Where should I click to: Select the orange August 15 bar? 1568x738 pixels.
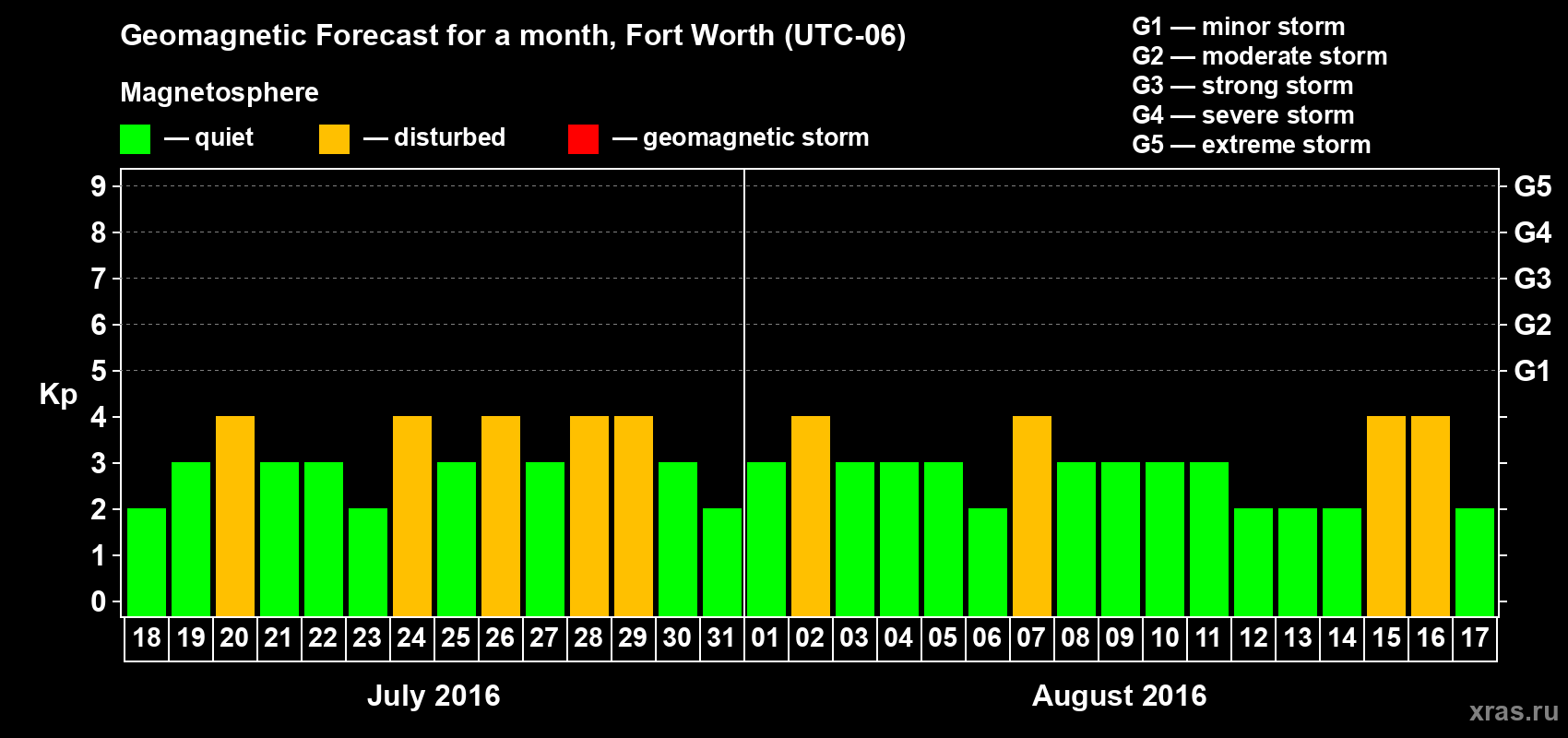[1386, 516]
